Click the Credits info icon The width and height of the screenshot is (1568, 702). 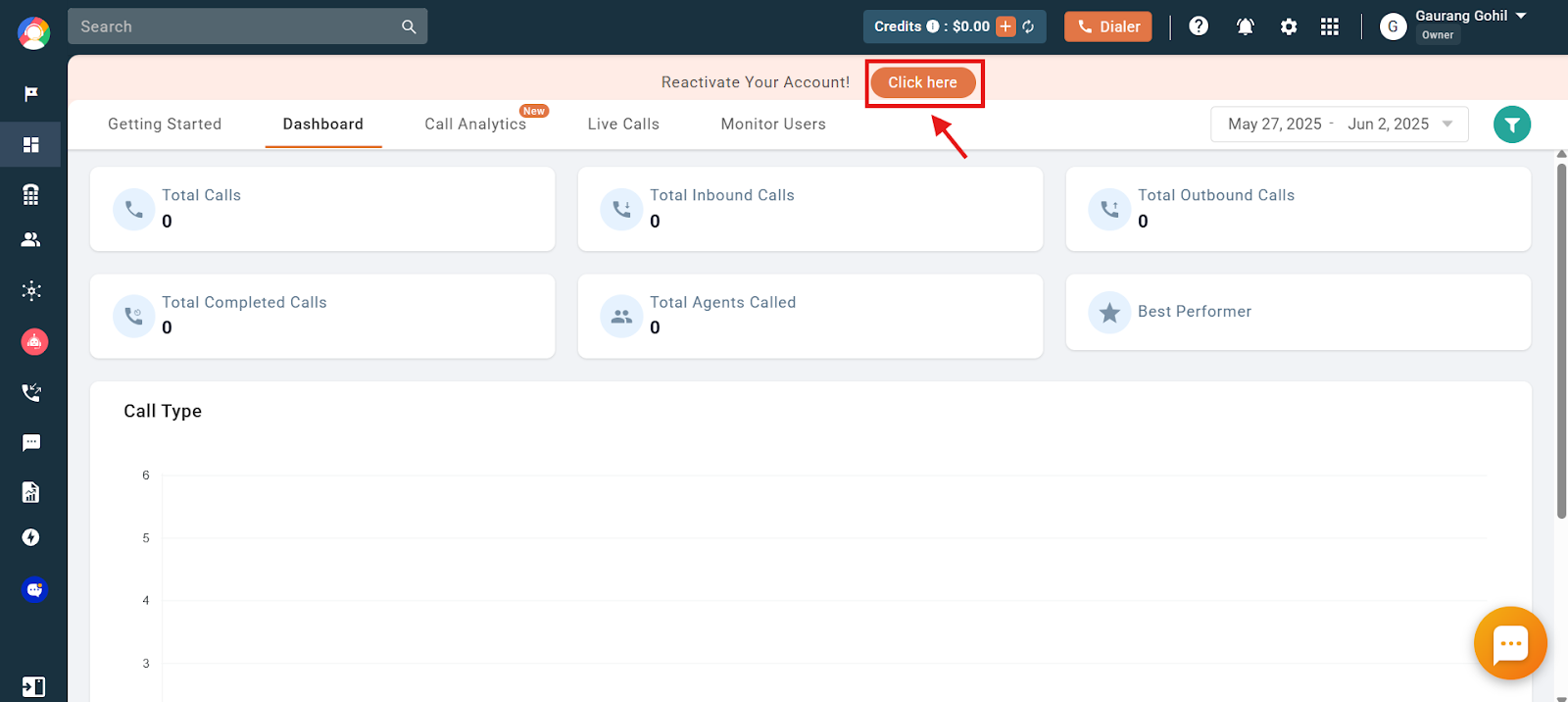[x=933, y=26]
